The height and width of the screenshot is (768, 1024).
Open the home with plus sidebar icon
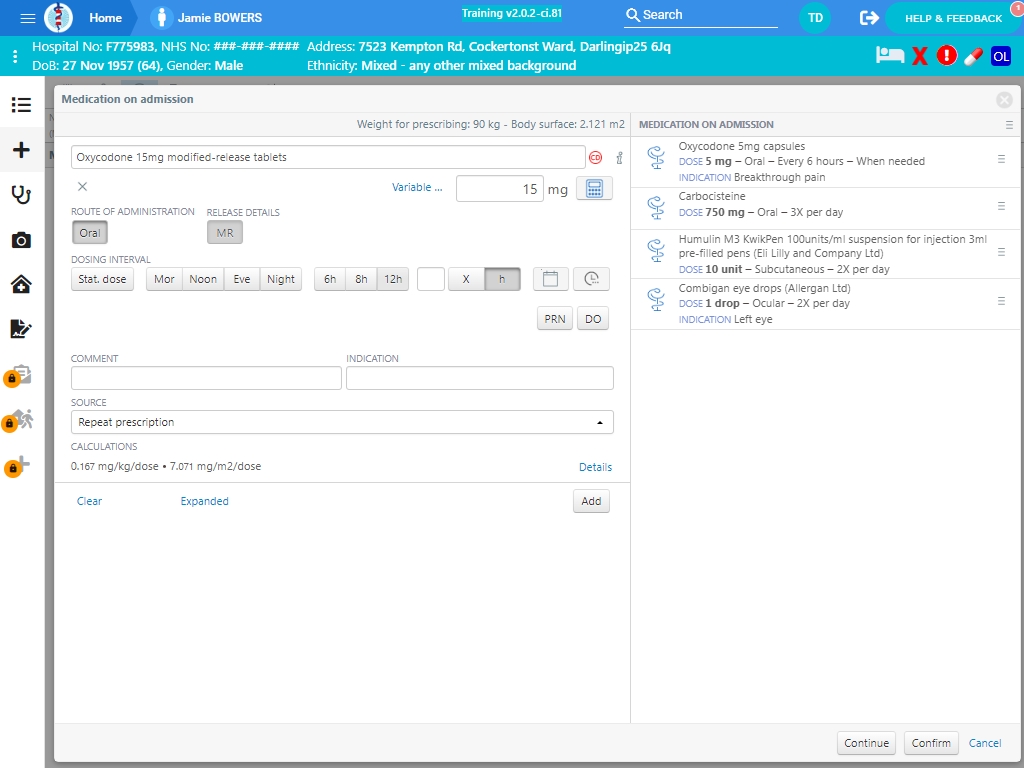point(21,284)
